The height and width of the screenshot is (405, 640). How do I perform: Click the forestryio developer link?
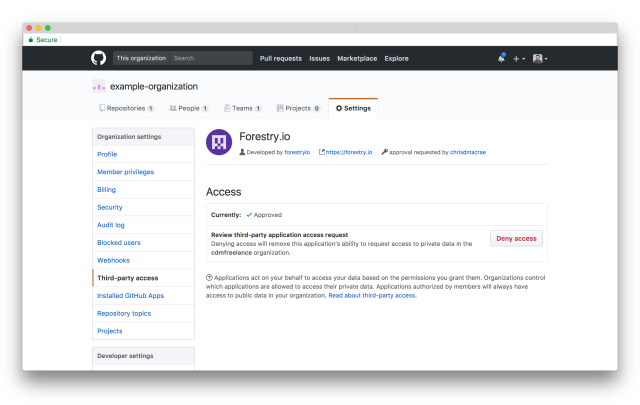pyautogui.click(x=297, y=152)
